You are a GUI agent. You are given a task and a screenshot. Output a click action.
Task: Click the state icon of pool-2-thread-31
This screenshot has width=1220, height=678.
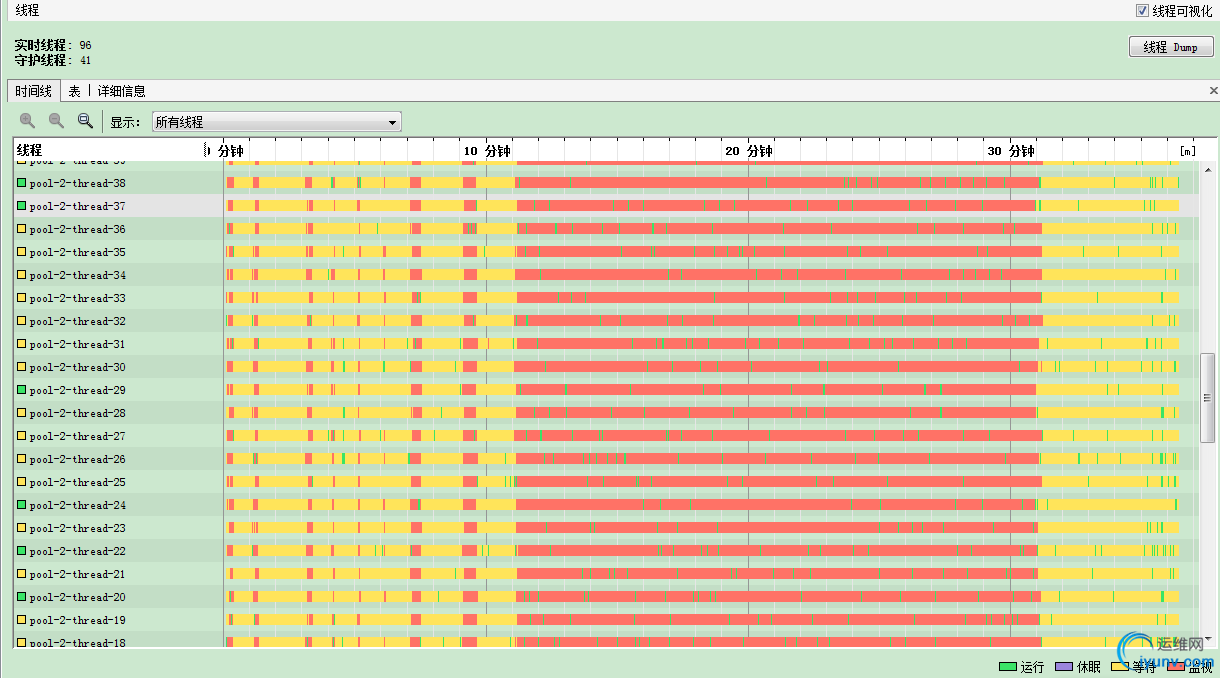pos(22,344)
